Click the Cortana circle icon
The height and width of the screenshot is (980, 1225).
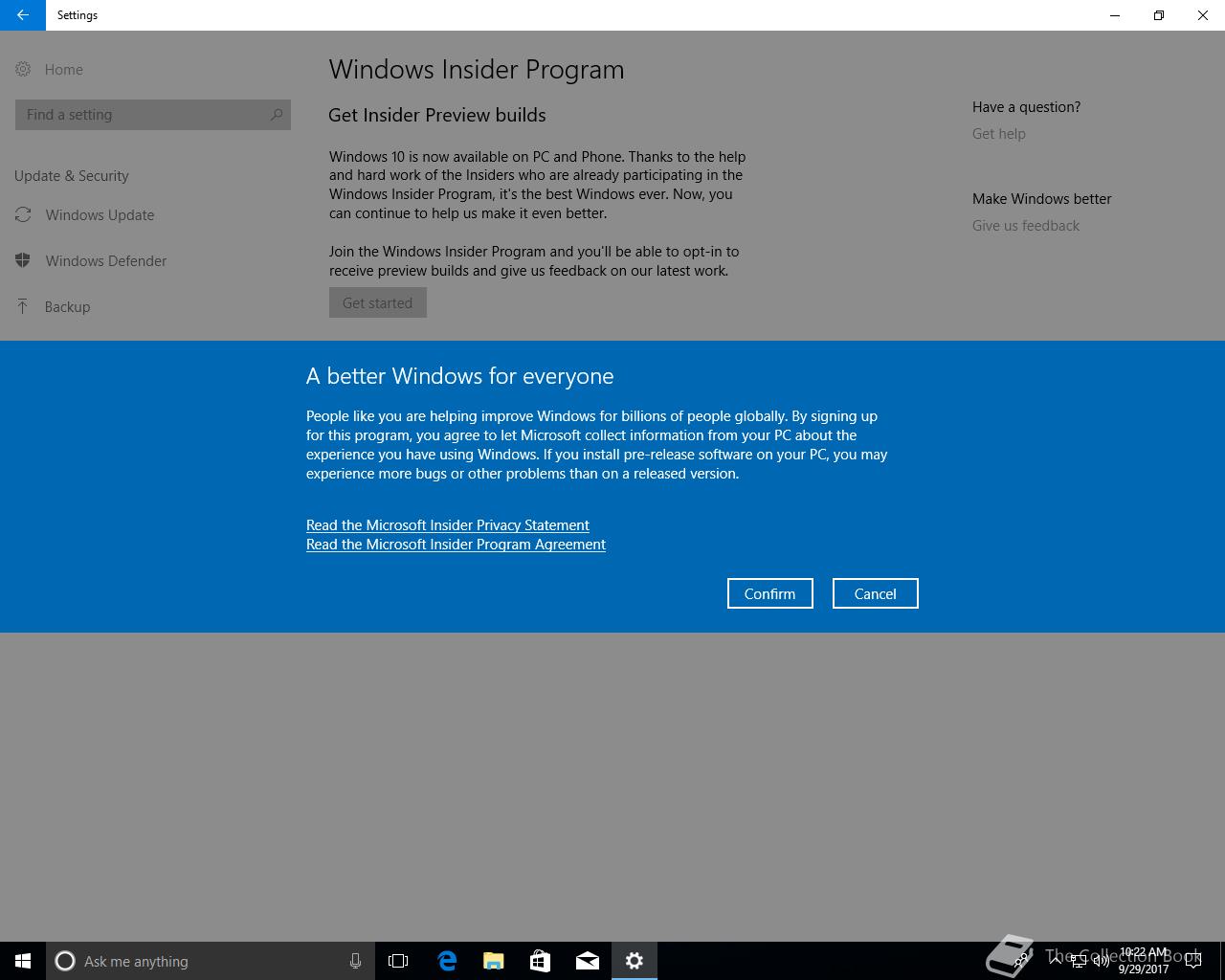tap(65, 961)
